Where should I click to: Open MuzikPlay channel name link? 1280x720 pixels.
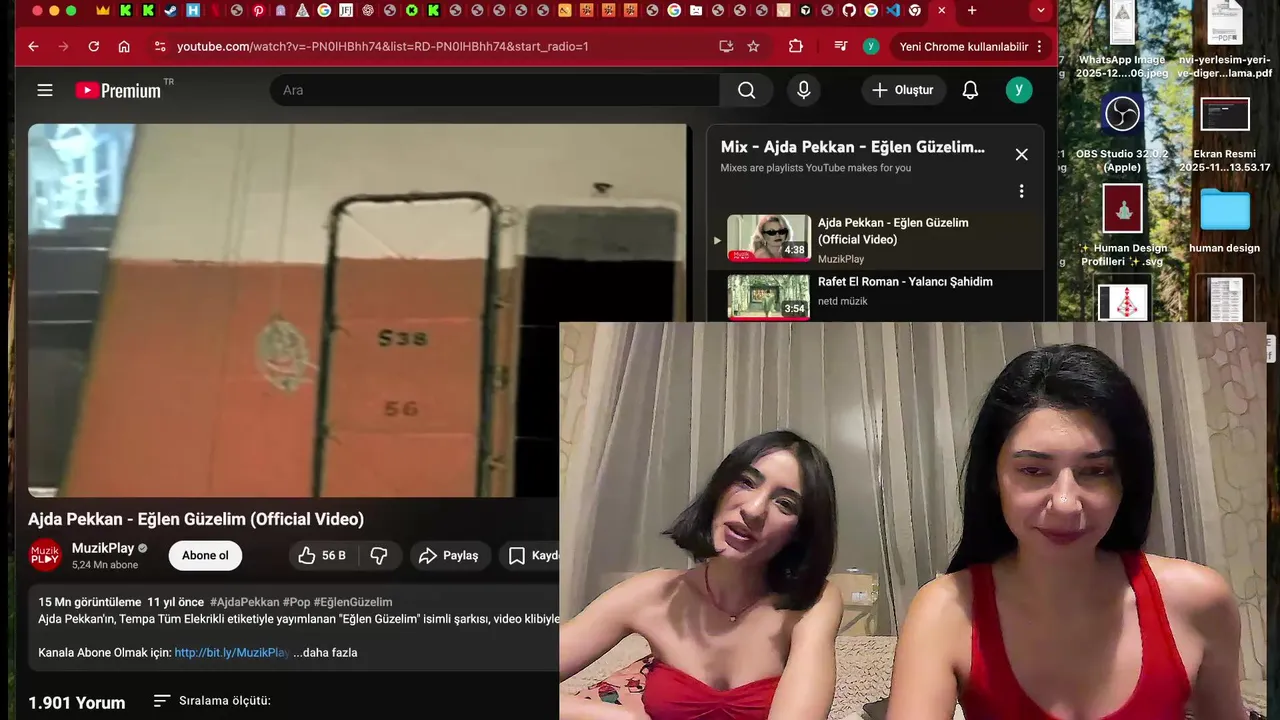pos(103,548)
